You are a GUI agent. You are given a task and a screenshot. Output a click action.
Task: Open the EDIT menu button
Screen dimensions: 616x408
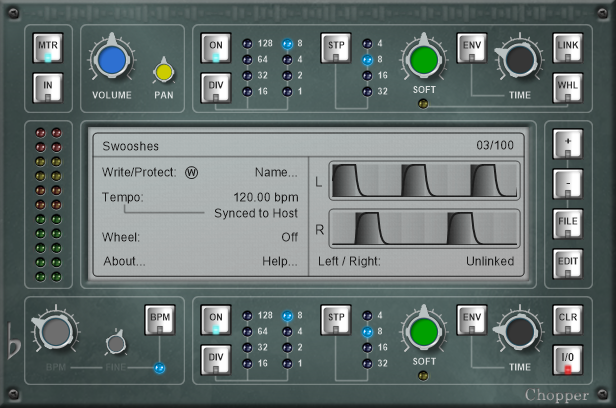pos(567,262)
